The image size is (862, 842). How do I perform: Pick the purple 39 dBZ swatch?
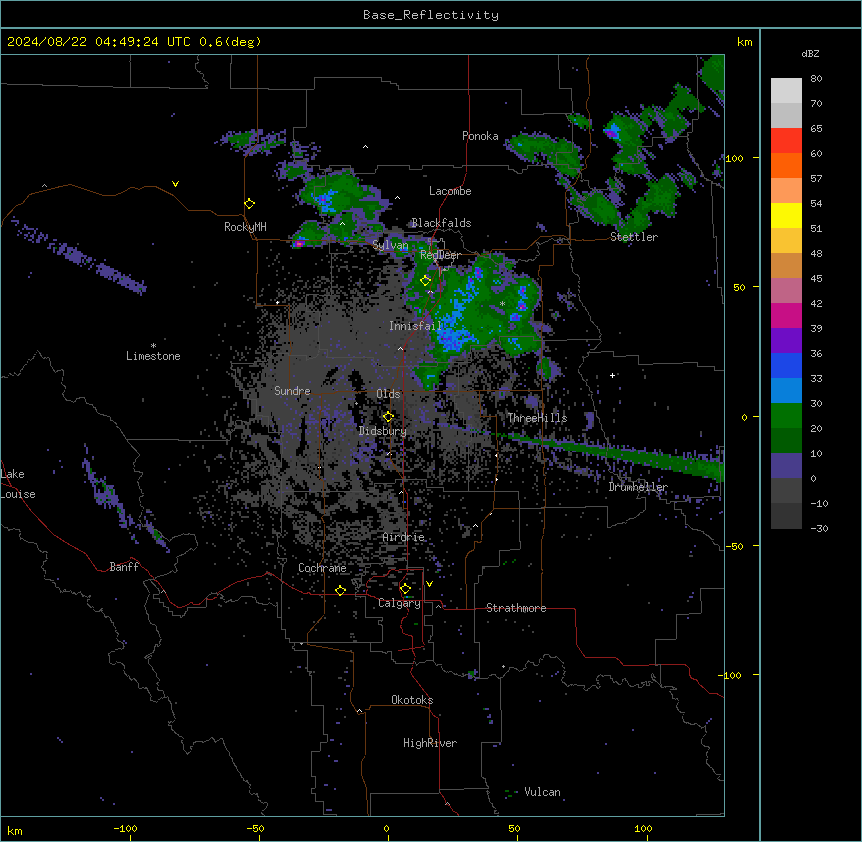point(786,341)
